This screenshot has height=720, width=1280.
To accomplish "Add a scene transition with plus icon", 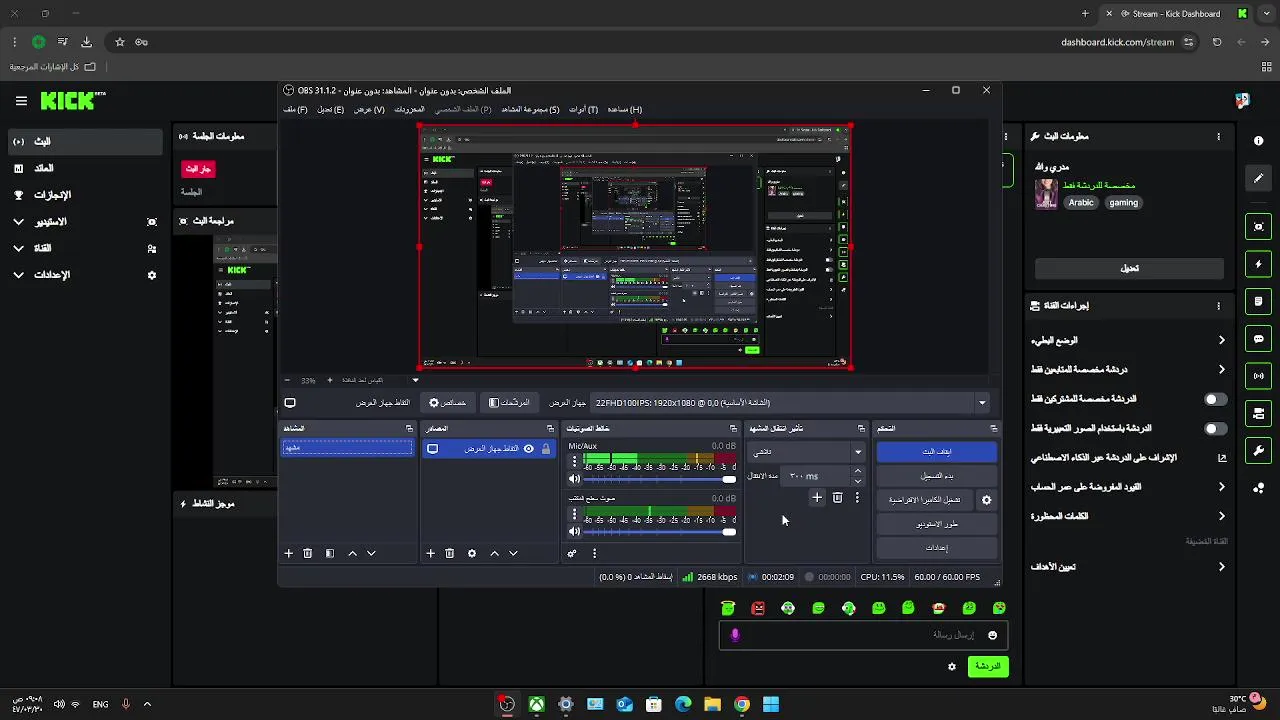I will [x=816, y=497].
